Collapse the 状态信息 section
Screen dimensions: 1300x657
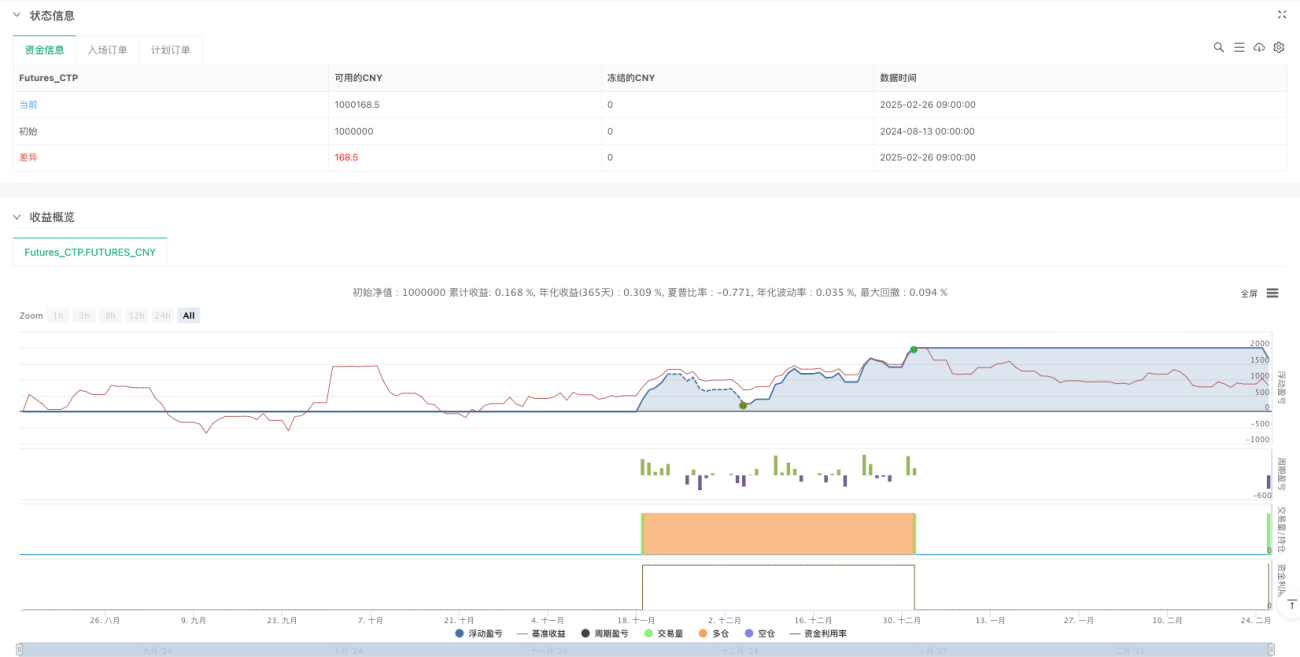click(x=17, y=16)
